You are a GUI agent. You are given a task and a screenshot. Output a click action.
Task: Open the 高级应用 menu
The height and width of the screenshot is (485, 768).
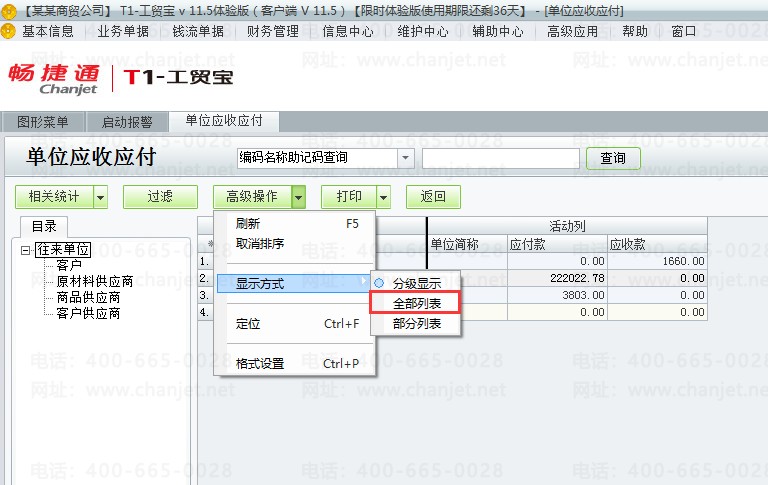point(573,31)
